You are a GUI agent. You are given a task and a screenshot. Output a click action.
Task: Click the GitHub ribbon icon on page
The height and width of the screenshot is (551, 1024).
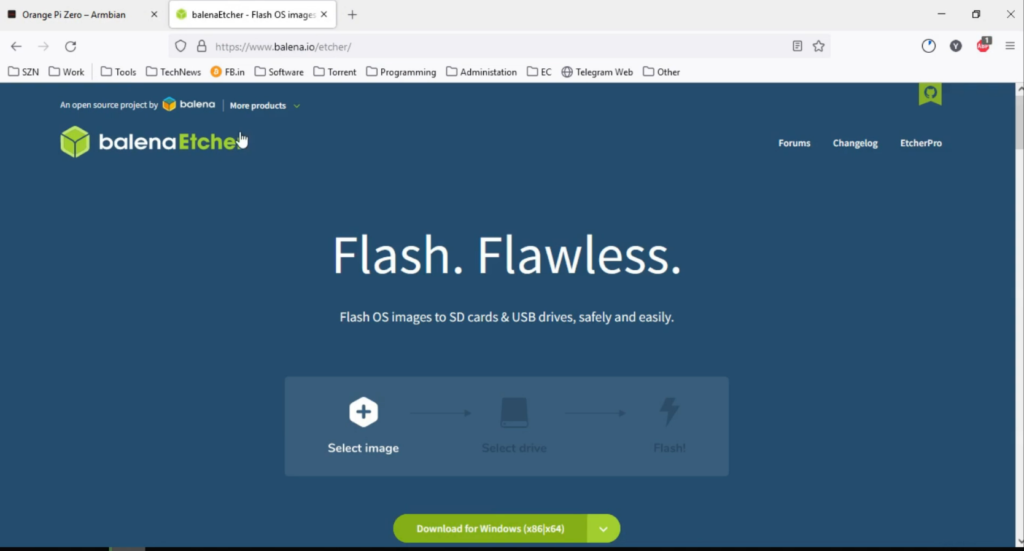click(931, 93)
